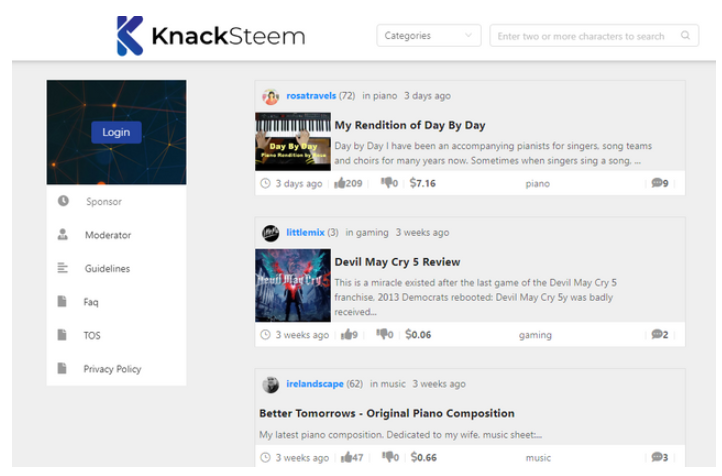Click clock icon on Day By Day post footer
Image resolution: width=722 pixels, height=476 pixels.
[265, 183]
